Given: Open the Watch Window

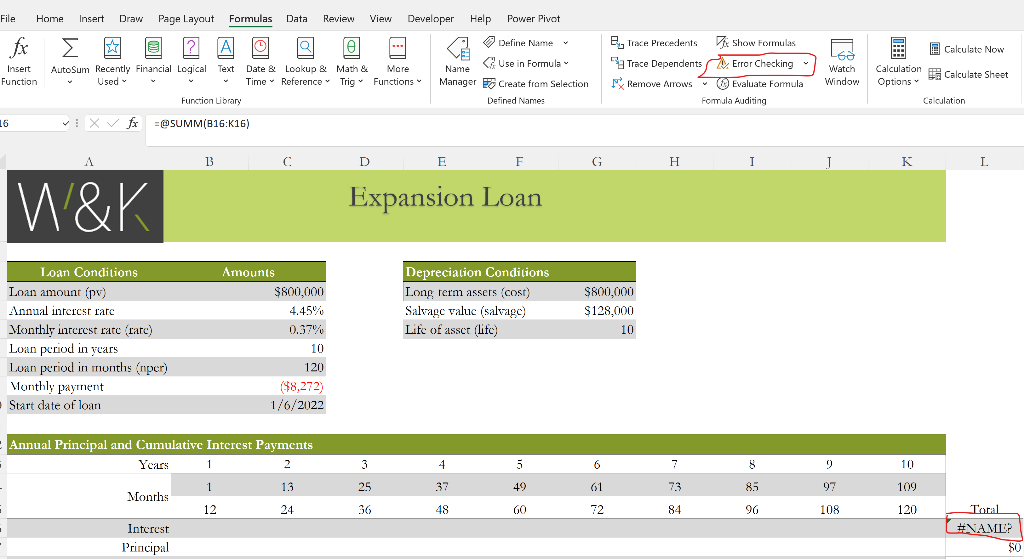Looking at the screenshot, I should pyautogui.click(x=842, y=61).
